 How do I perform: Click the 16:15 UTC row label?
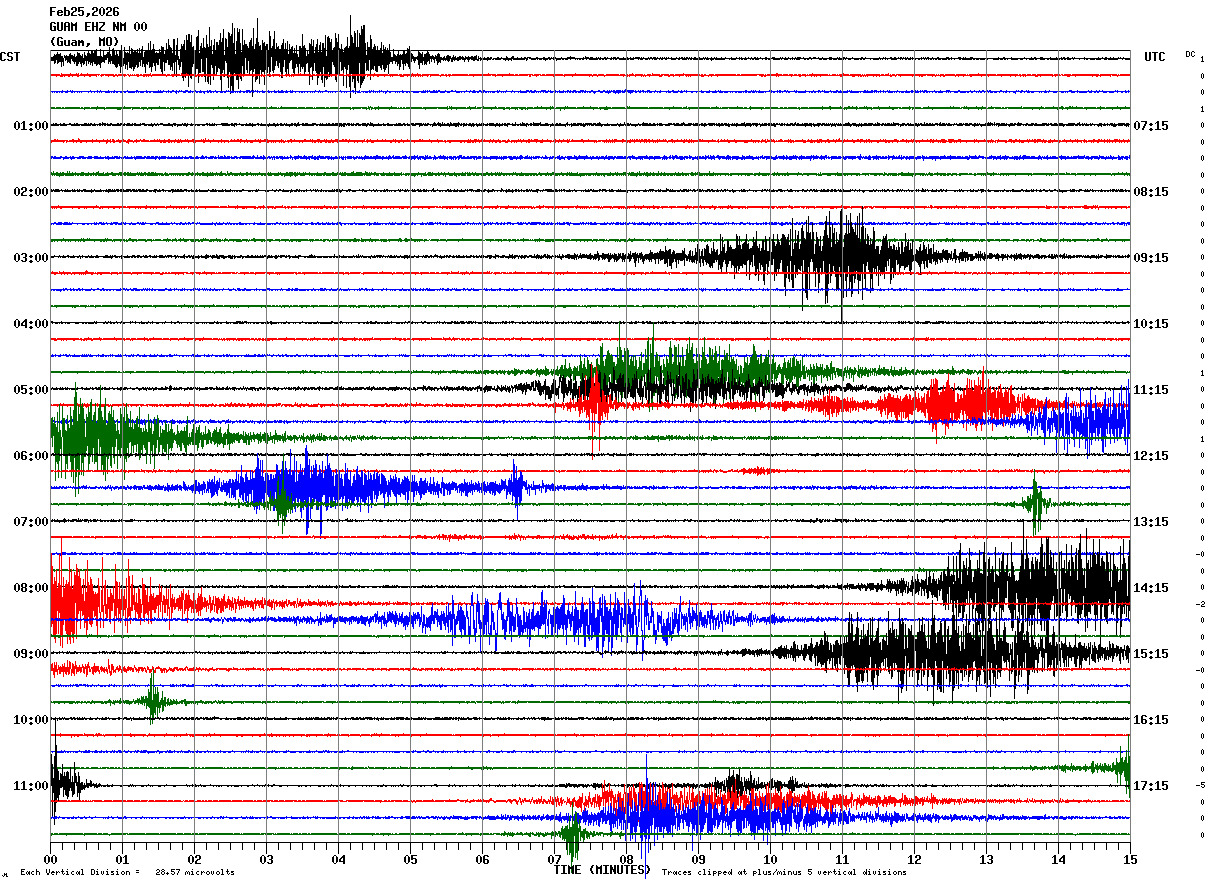coord(1151,720)
